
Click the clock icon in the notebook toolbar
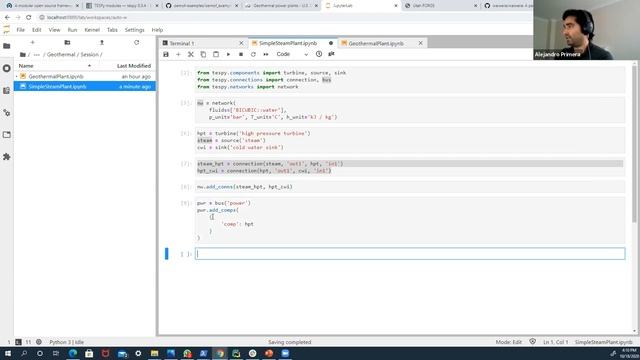coord(319,54)
